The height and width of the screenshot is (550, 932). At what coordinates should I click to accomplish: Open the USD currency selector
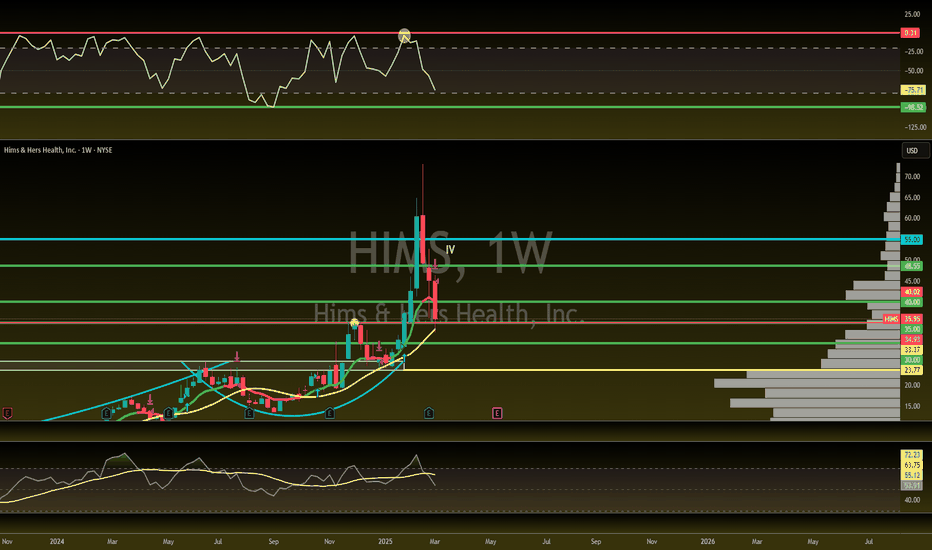915,150
